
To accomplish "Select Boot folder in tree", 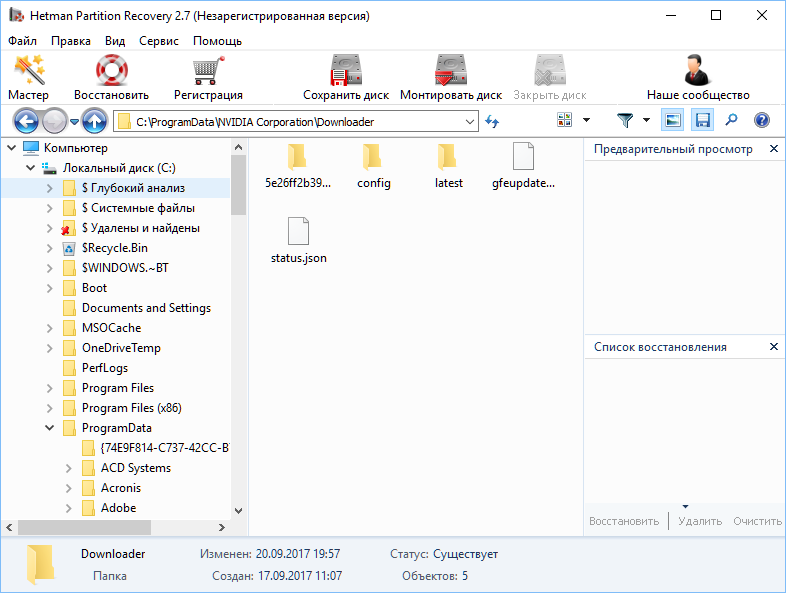I will 94,288.
